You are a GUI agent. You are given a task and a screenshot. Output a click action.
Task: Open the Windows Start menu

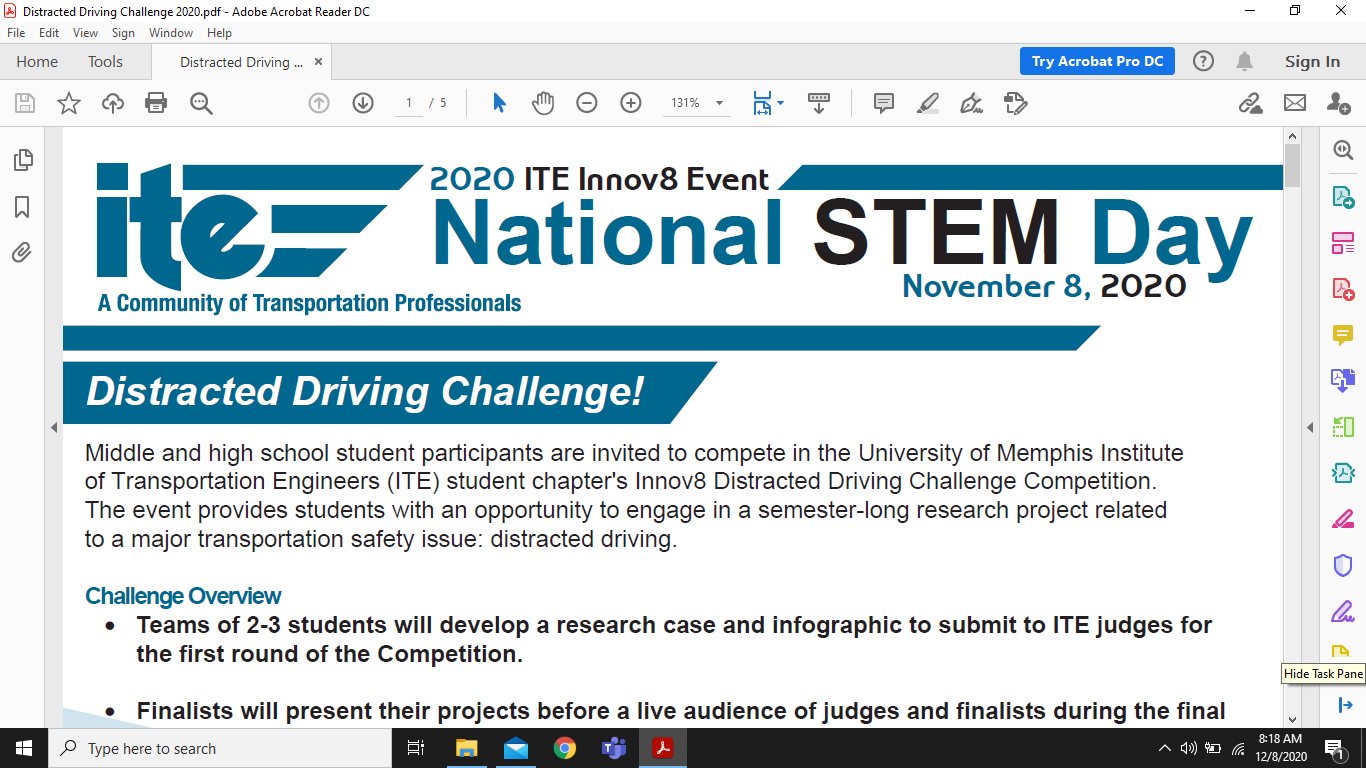pos(24,748)
